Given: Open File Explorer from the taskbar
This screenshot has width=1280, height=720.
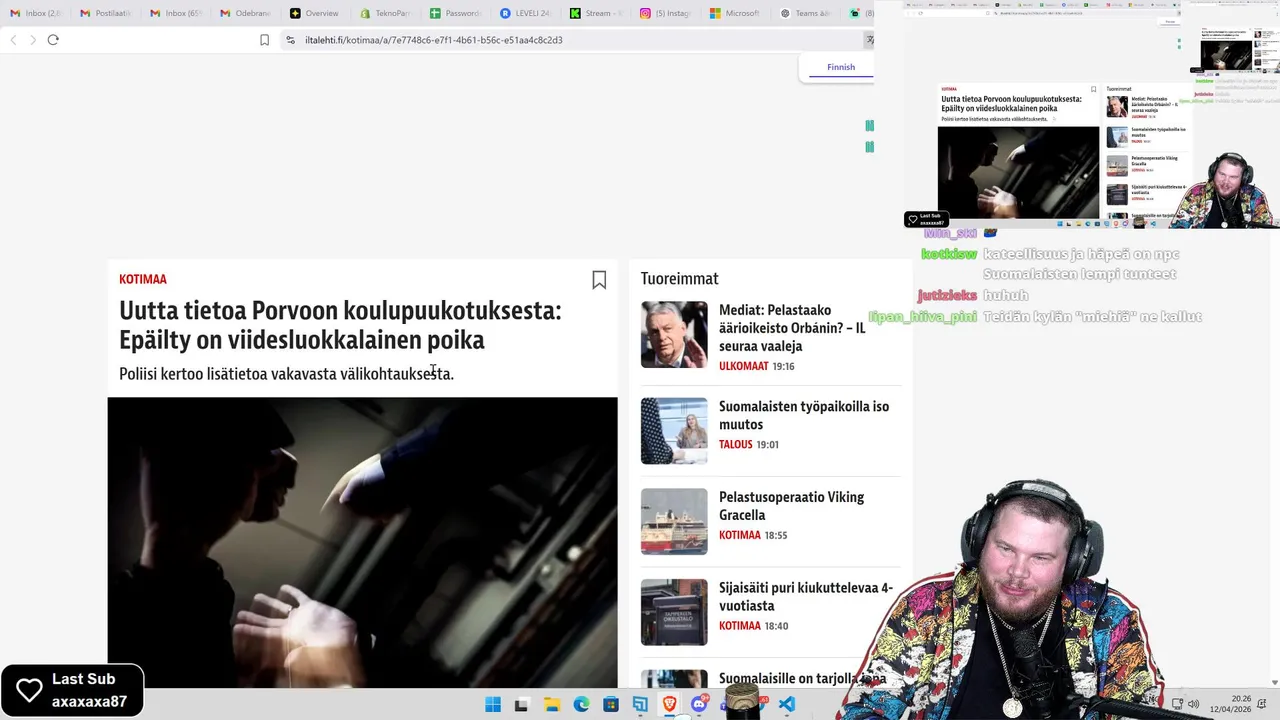Looking at the screenshot, I should click(551, 704).
